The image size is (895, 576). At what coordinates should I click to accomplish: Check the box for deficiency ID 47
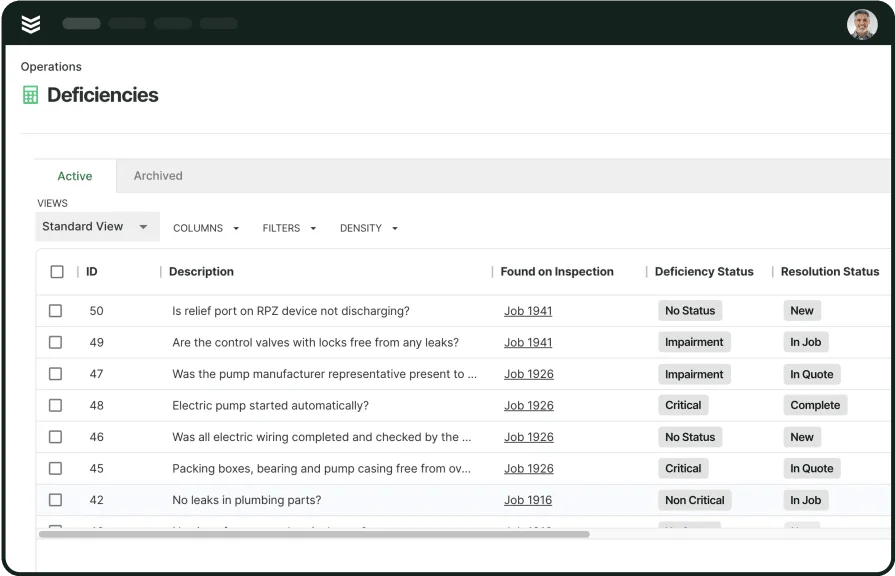(x=55, y=374)
